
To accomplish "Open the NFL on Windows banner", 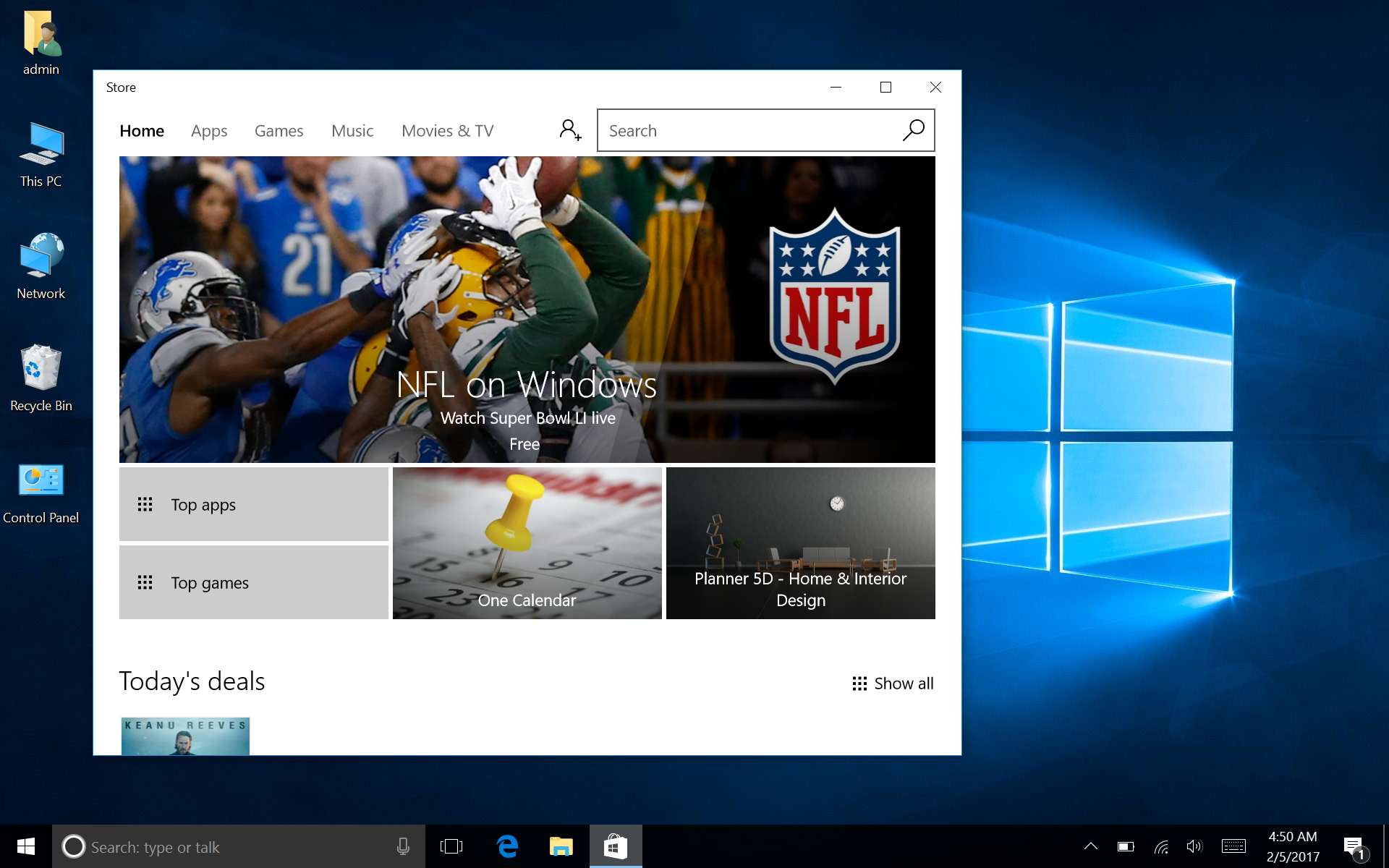I will (x=527, y=310).
